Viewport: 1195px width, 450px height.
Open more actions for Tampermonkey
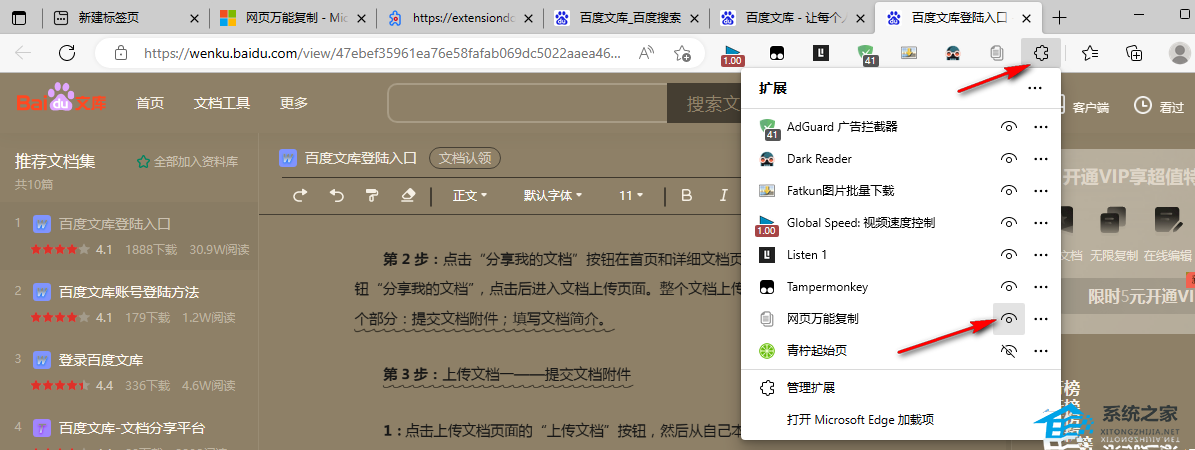point(1040,287)
